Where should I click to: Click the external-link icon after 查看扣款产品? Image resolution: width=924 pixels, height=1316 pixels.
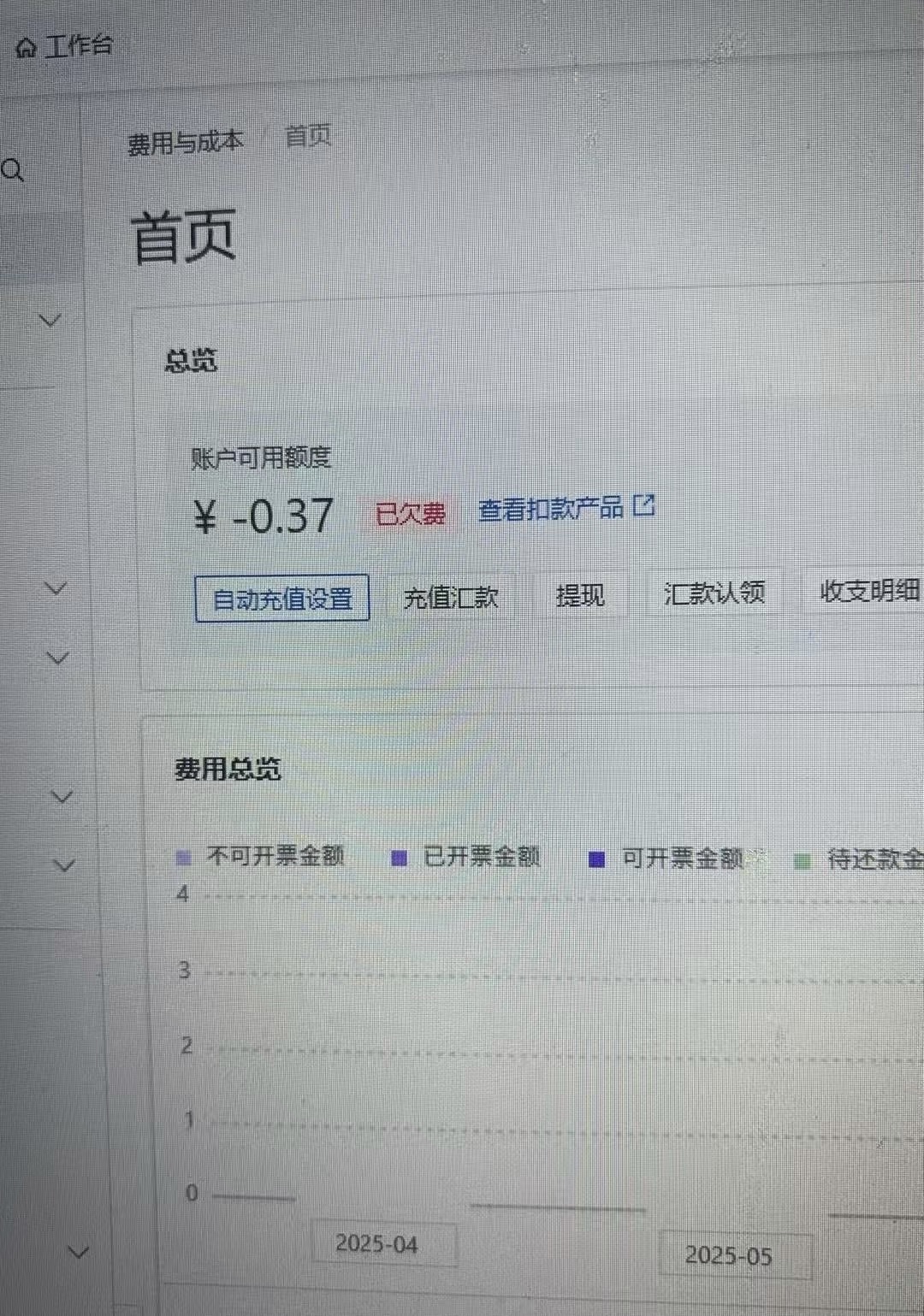point(644,506)
